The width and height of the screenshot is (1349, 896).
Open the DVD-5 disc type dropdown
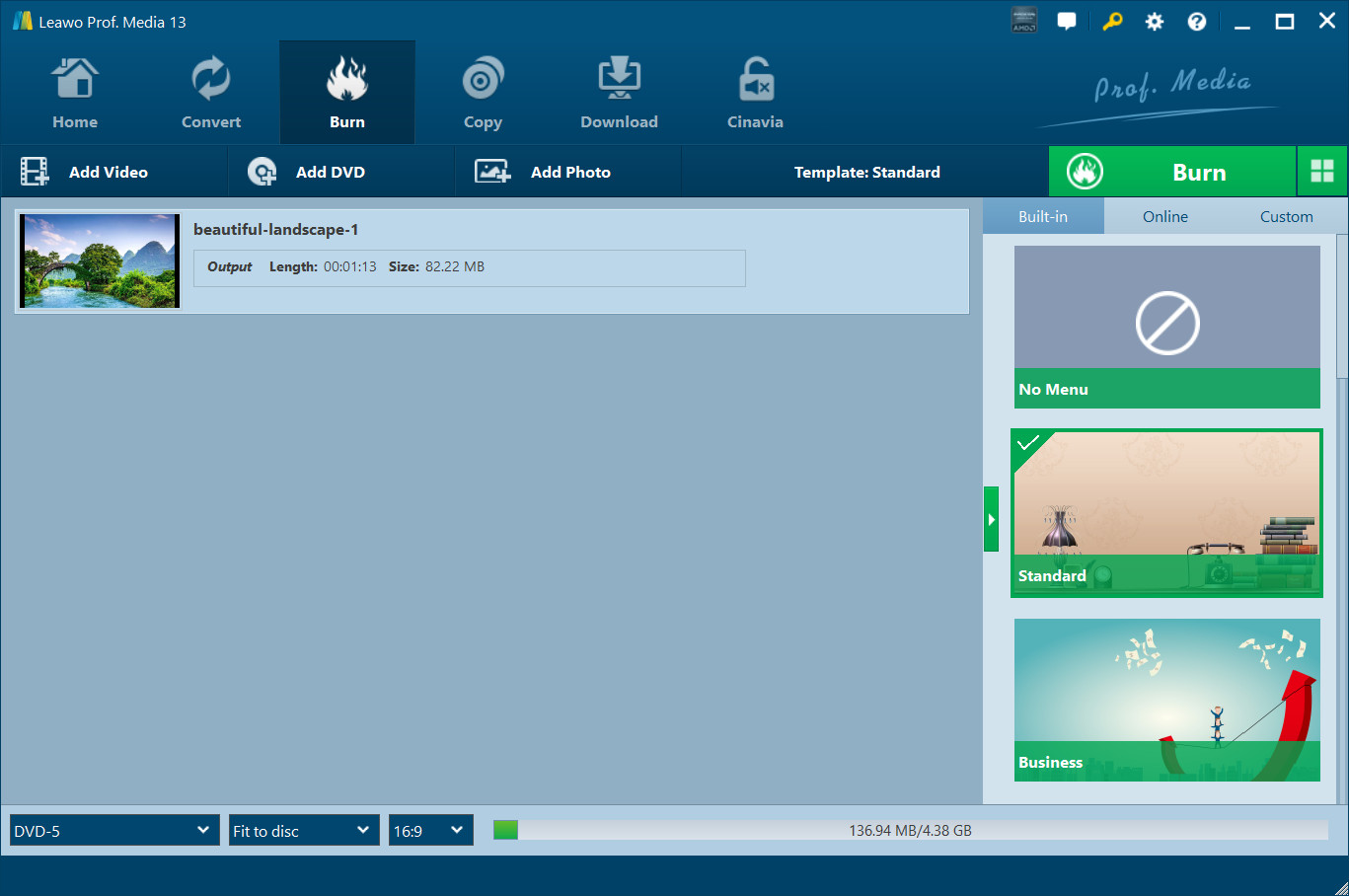pyautogui.click(x=114, y=831)
